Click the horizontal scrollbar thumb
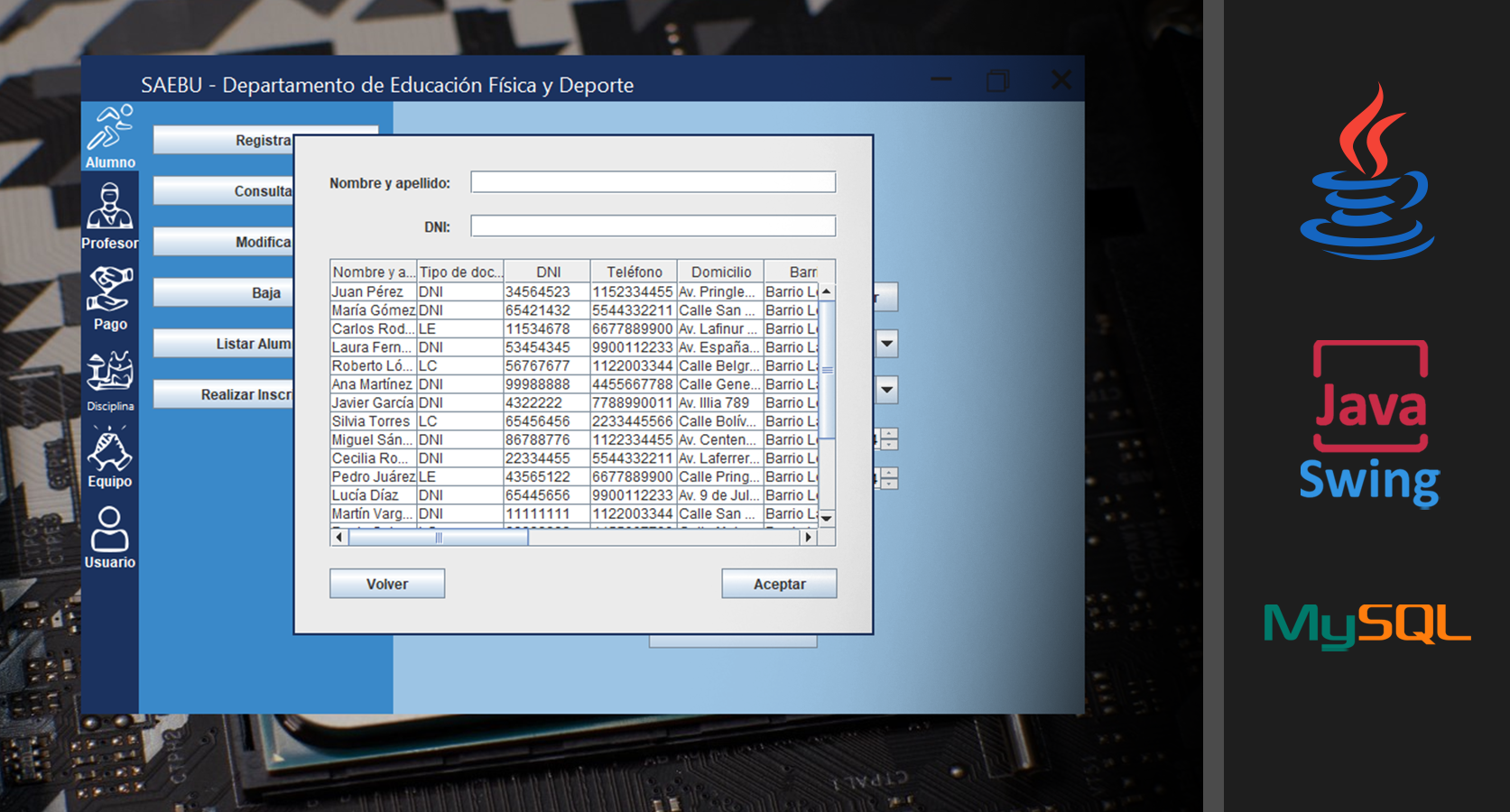 click(438, 537)
